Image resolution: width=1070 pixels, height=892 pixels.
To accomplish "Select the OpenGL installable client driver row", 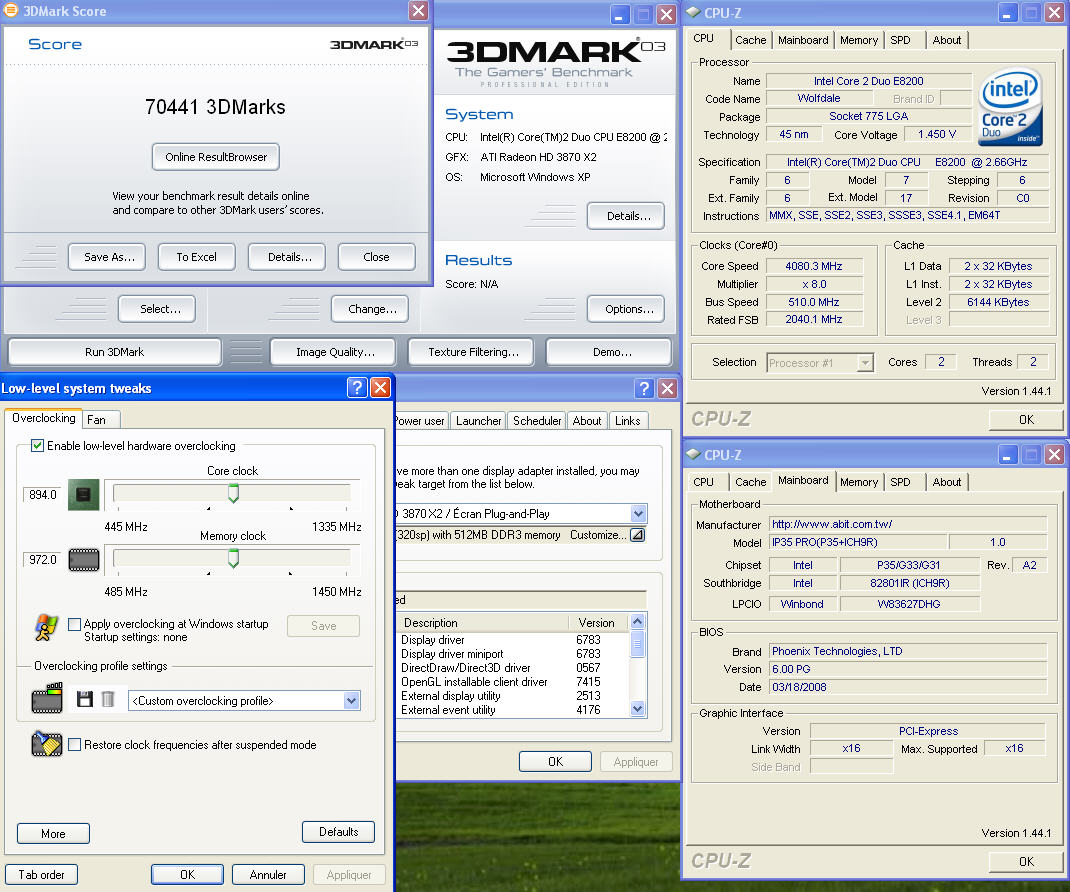I will pyautogui.click(x=512, y=682).
